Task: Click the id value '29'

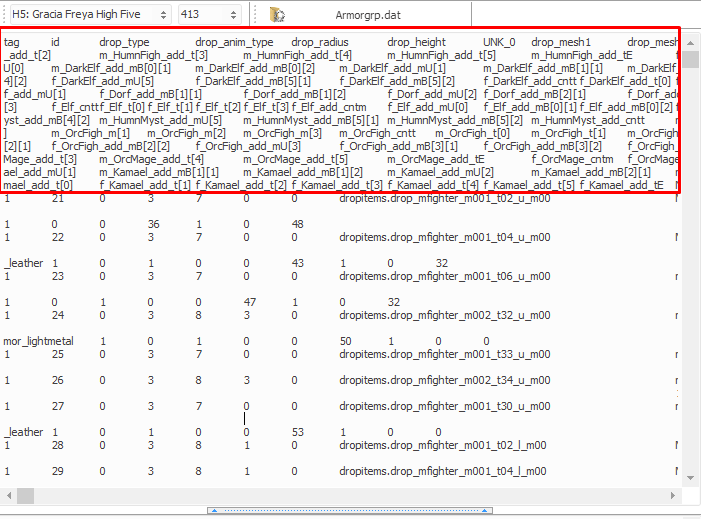Action: (x=58, y=471)
